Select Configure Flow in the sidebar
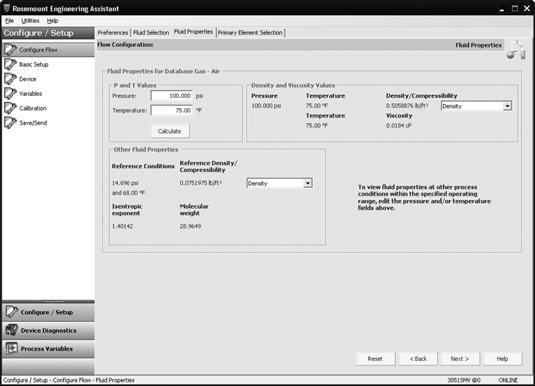Image resolution: width=535 pixels, height=386 pixels. click(x=48, y=50)
